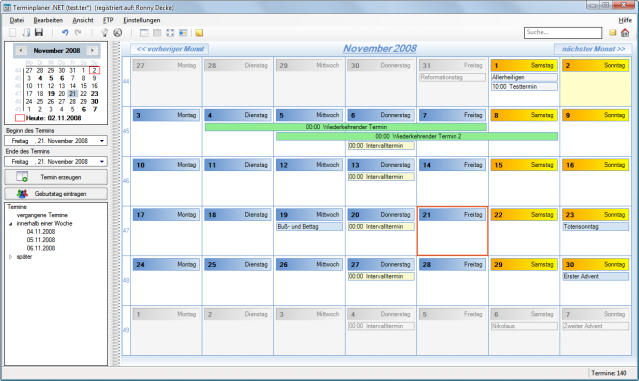The height and width of the screenshot is (381, 639).
Task: Click the 'Geburtstag eintragen' button
Action: point(56,194)
